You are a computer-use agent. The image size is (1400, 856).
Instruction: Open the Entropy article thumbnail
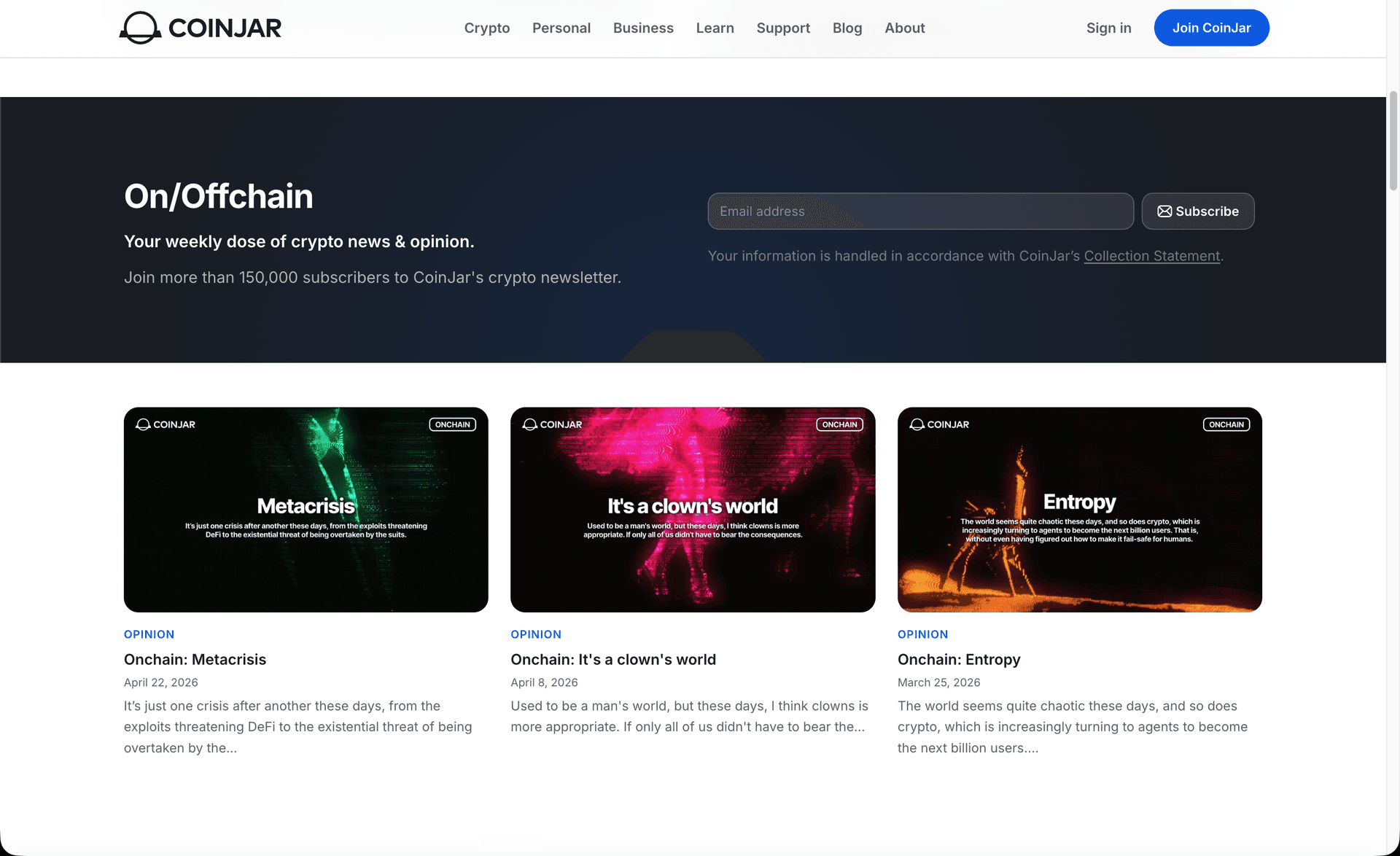1080,510
